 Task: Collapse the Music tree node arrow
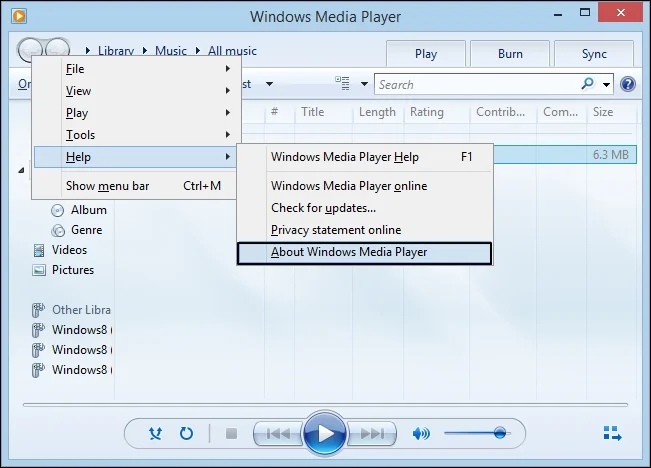[x=21, y=170]
